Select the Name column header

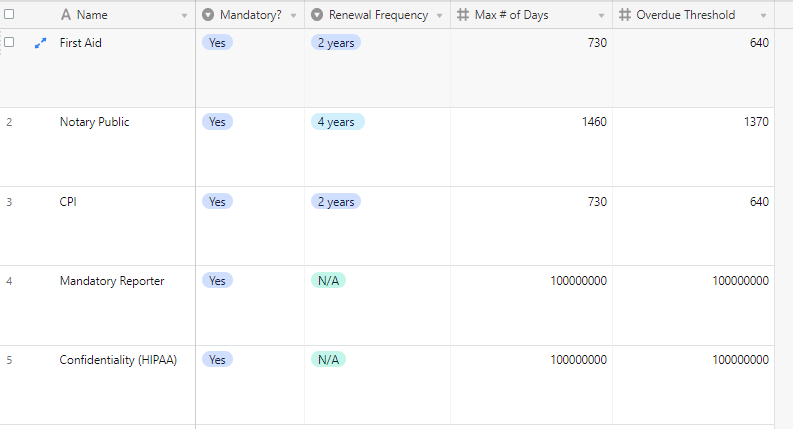pyautogui.click(x=98, y=14)
